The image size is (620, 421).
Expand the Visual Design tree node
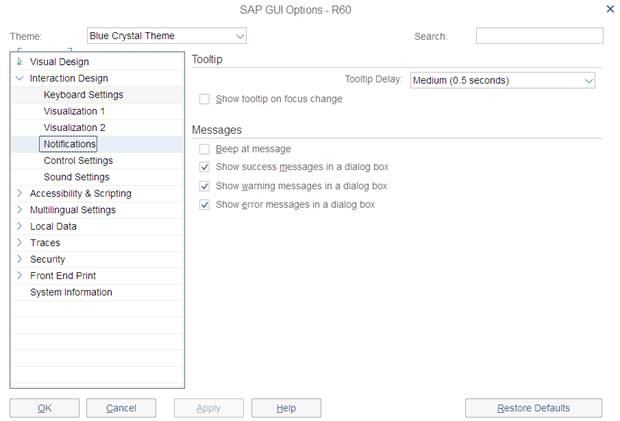pos(20,62)
